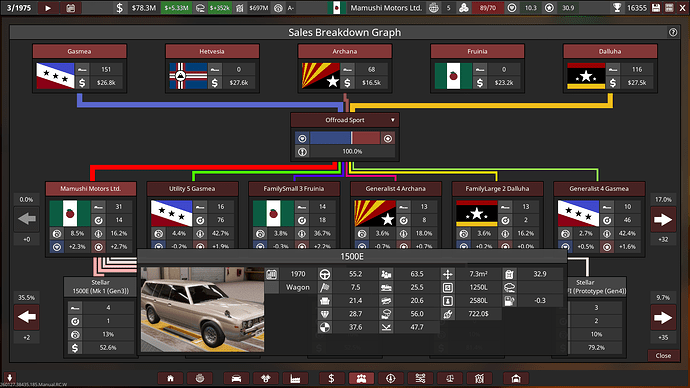This screenshot has height=388, width=690.
Task: Open the car icon in the bottom toolbar
Action: coord(236,378)
